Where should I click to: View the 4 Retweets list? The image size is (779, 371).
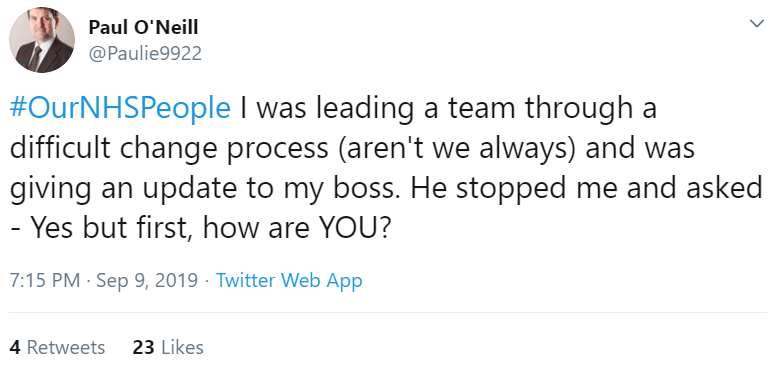57,347
